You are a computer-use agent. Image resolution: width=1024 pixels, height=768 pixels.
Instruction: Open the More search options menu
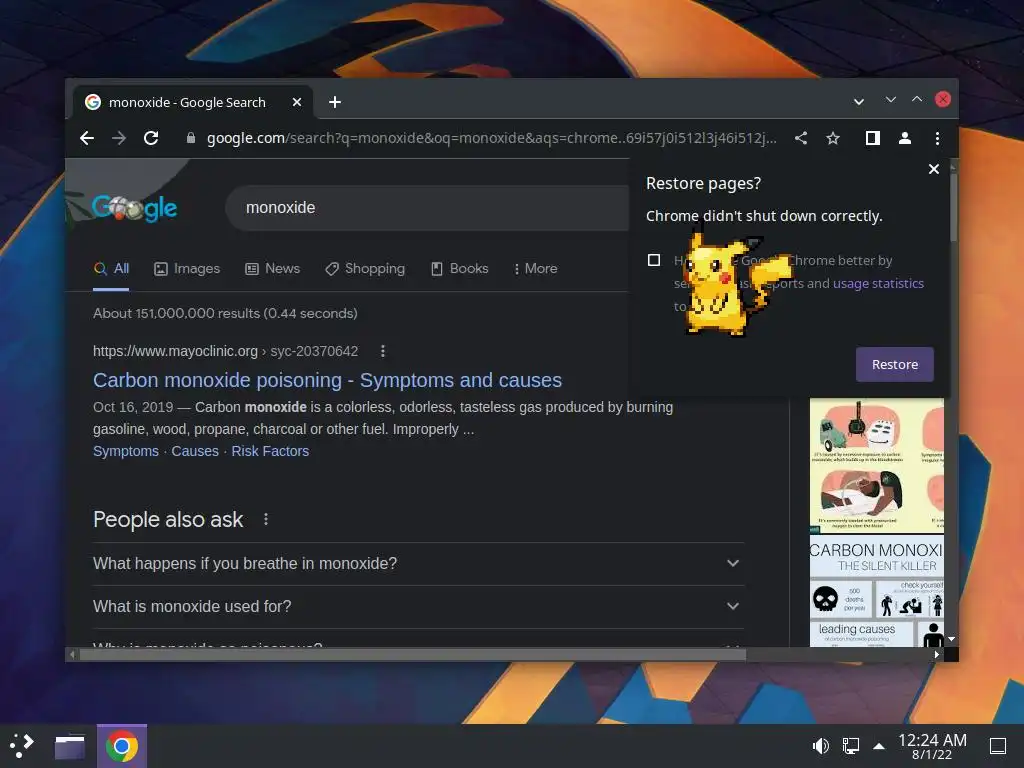click(536, 268)
